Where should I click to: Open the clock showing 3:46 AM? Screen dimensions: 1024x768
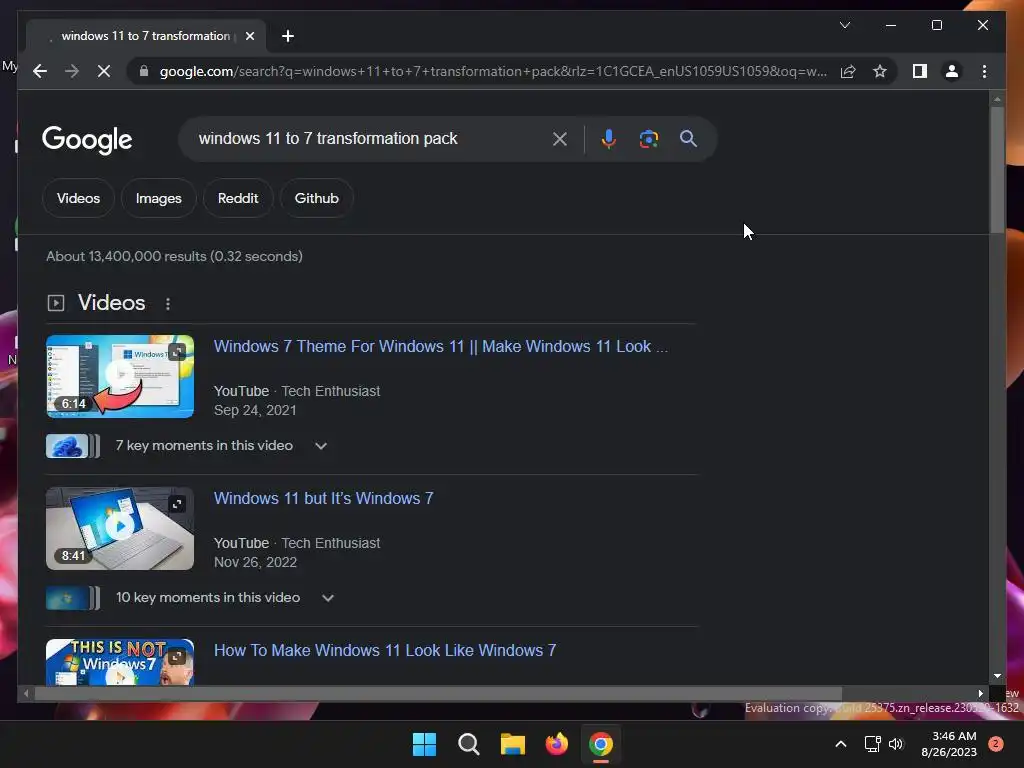(948, 744)
